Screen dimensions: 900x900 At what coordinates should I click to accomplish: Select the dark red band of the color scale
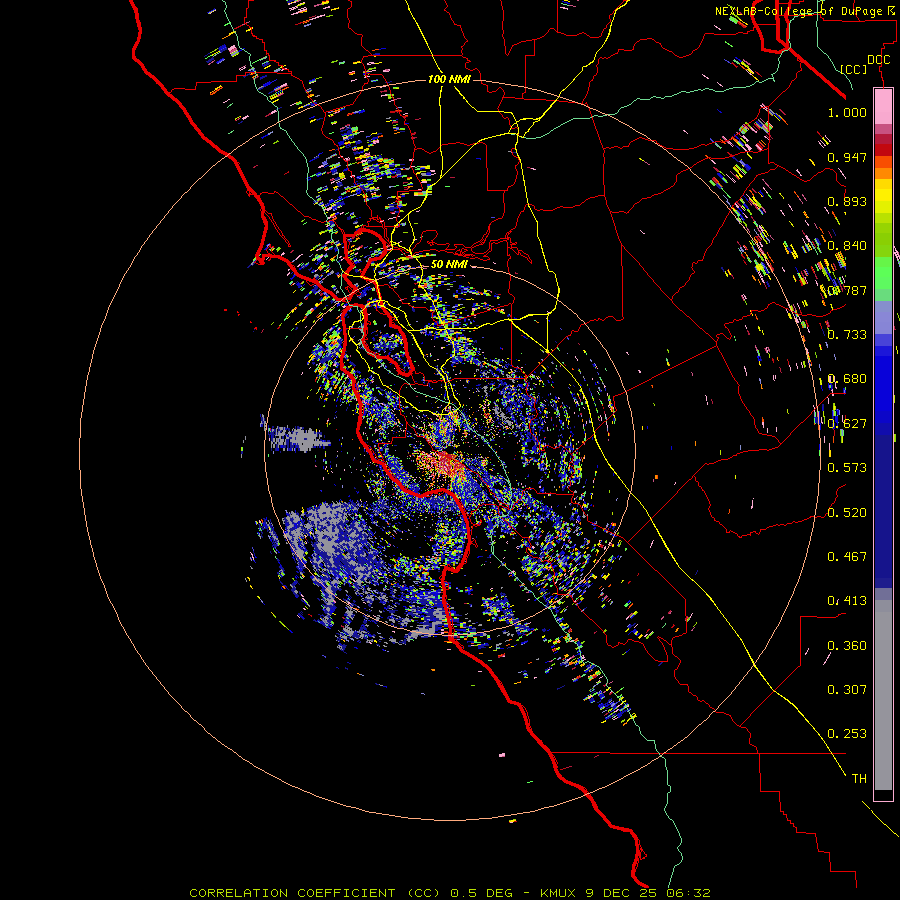(883, 150)
